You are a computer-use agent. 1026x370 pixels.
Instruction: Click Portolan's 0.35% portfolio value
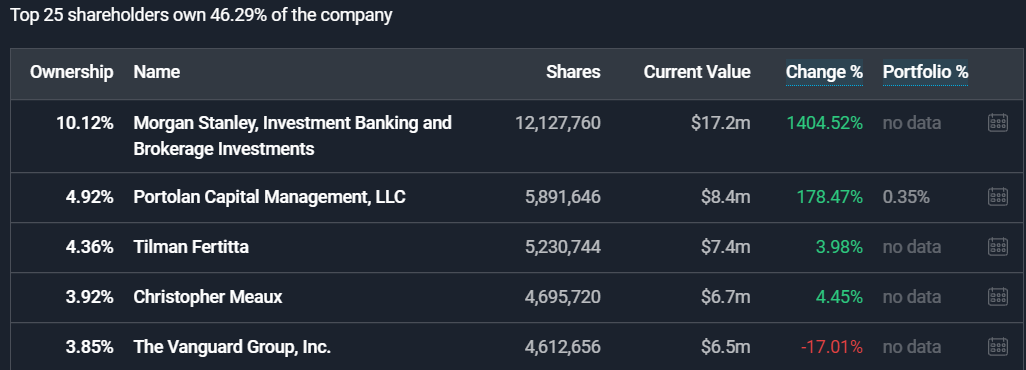tap(906, 196)
